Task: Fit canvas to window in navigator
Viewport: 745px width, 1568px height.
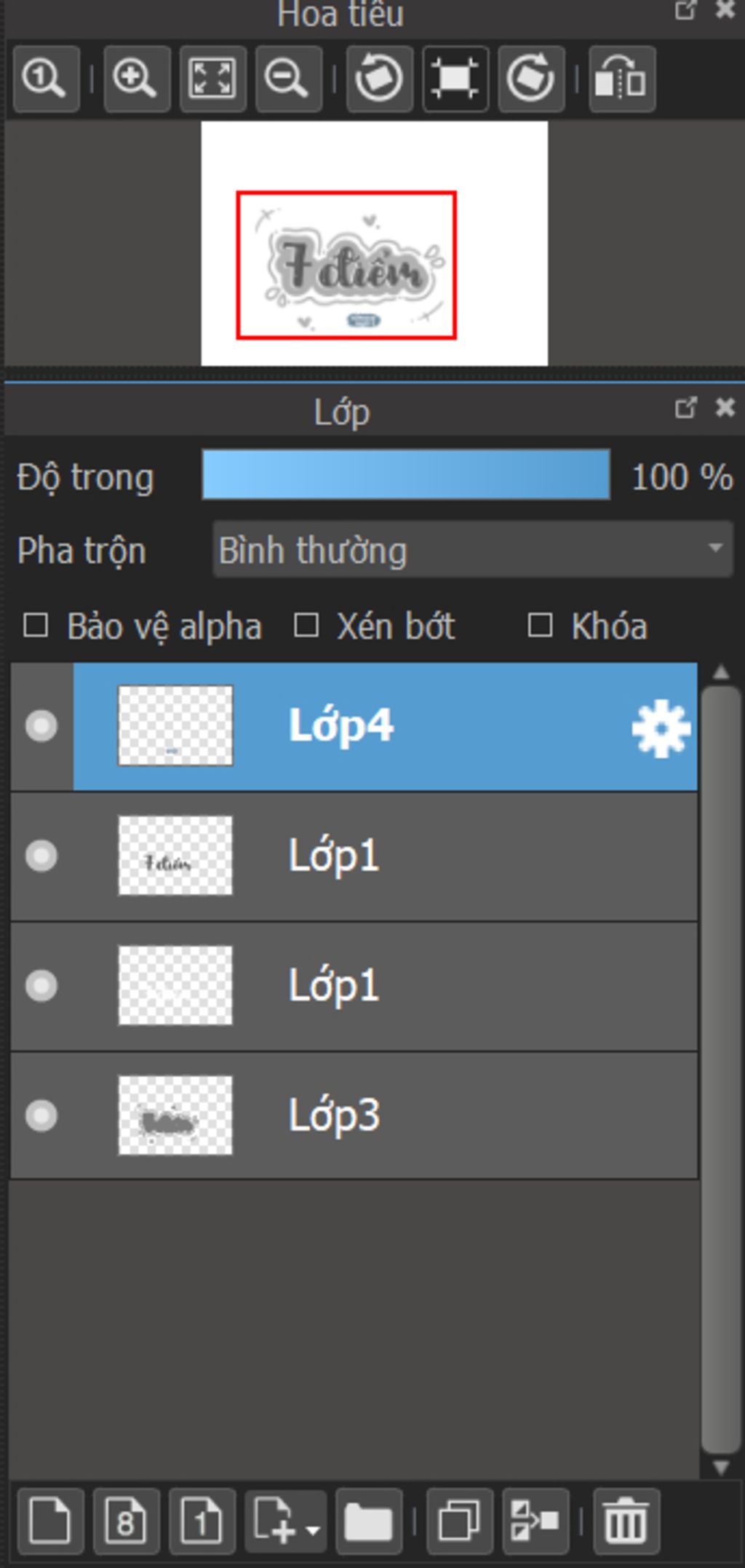Action: [212, 78]
